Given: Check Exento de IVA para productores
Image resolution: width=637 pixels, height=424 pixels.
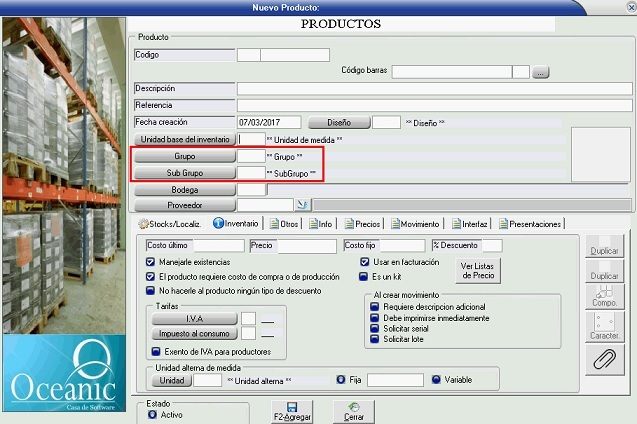Looking at the screenshot, I should 156,352.
